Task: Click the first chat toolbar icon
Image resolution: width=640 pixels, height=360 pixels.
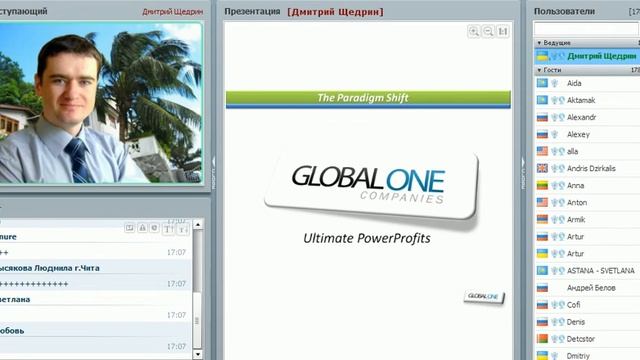Action: (x=129, y=228)
